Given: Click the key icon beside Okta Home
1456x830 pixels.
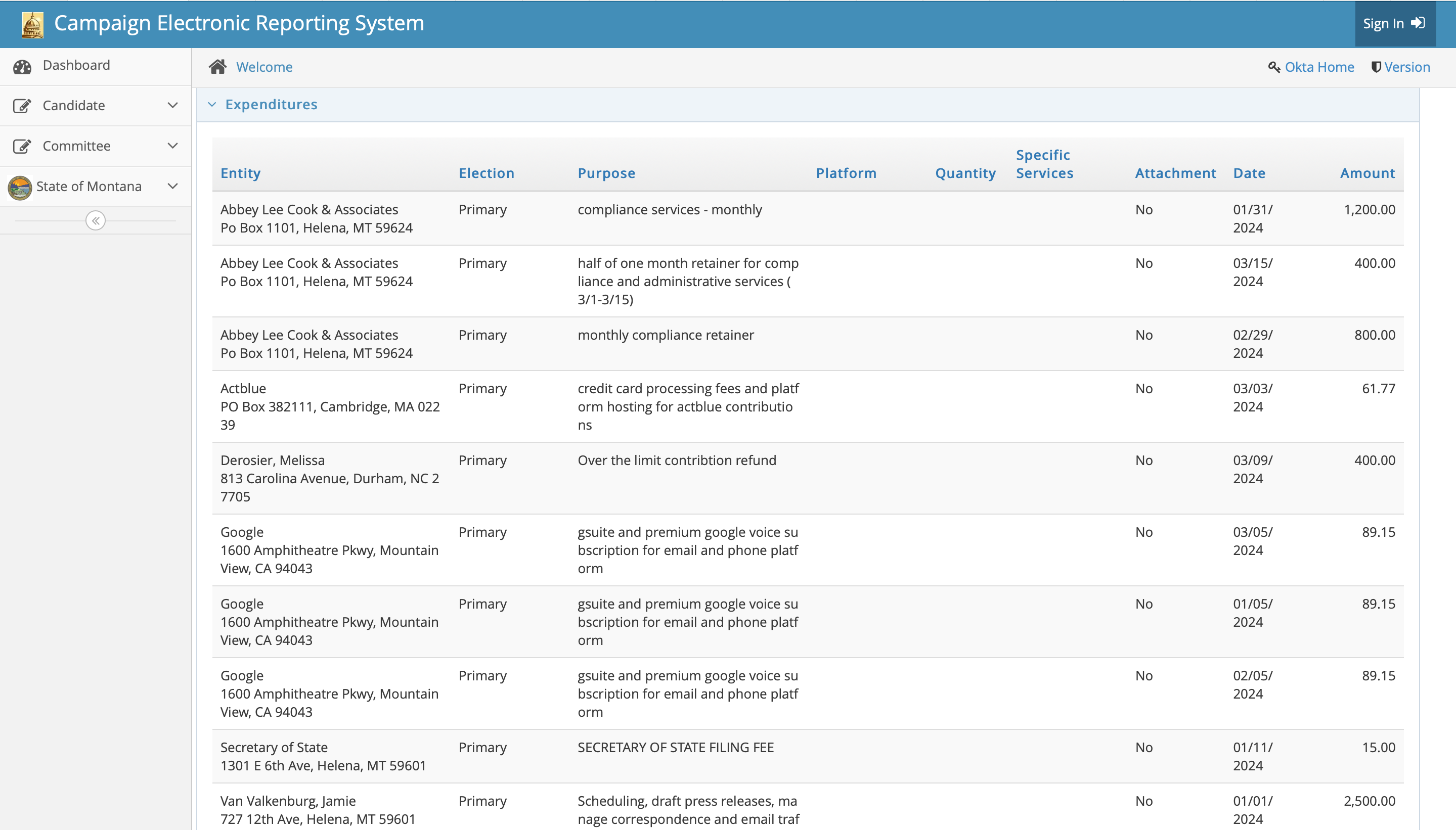Looking at the screenshot, I should [1273, 67].
